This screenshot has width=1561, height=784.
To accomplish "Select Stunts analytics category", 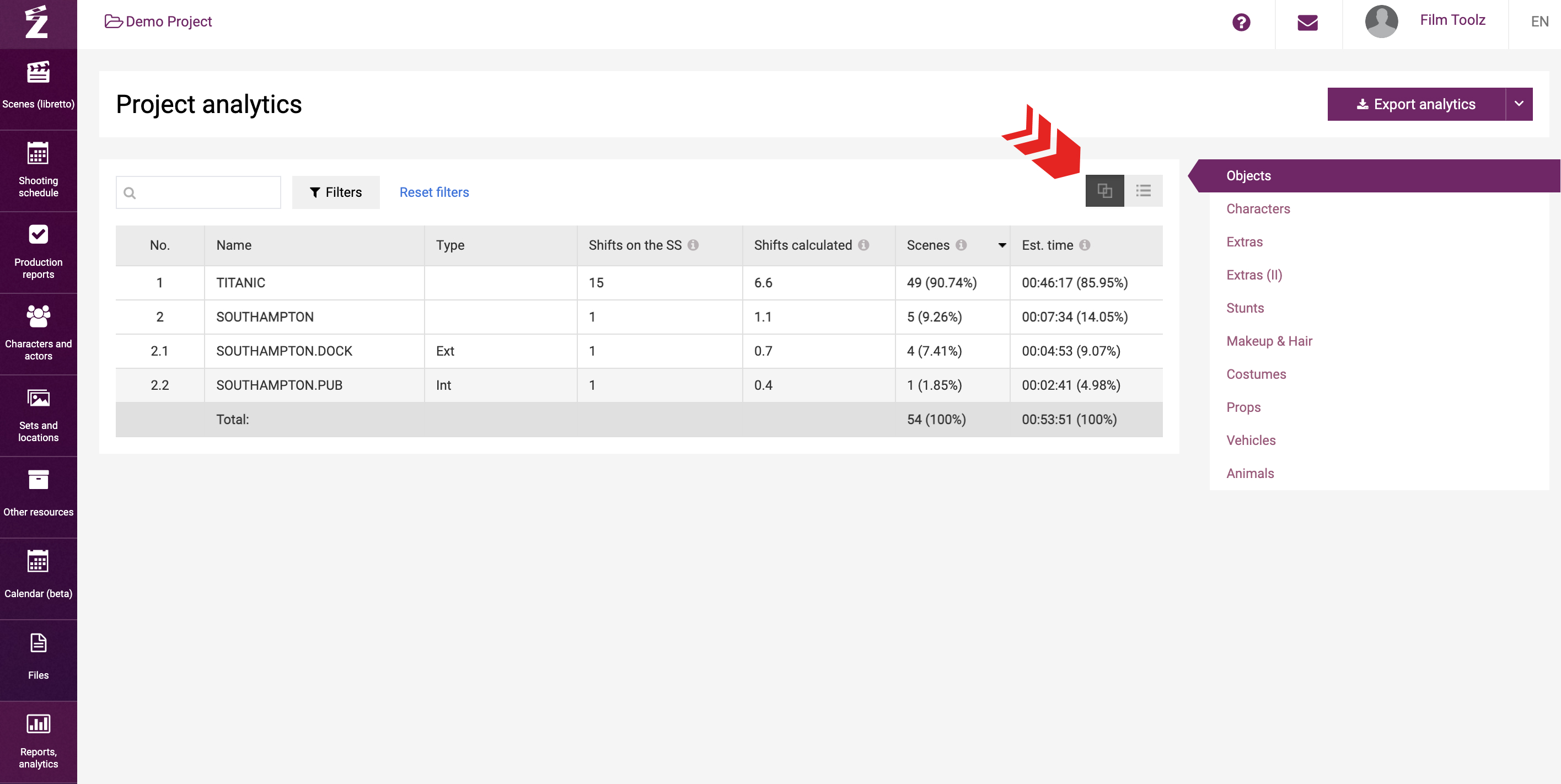I will tap(1245, 308).
